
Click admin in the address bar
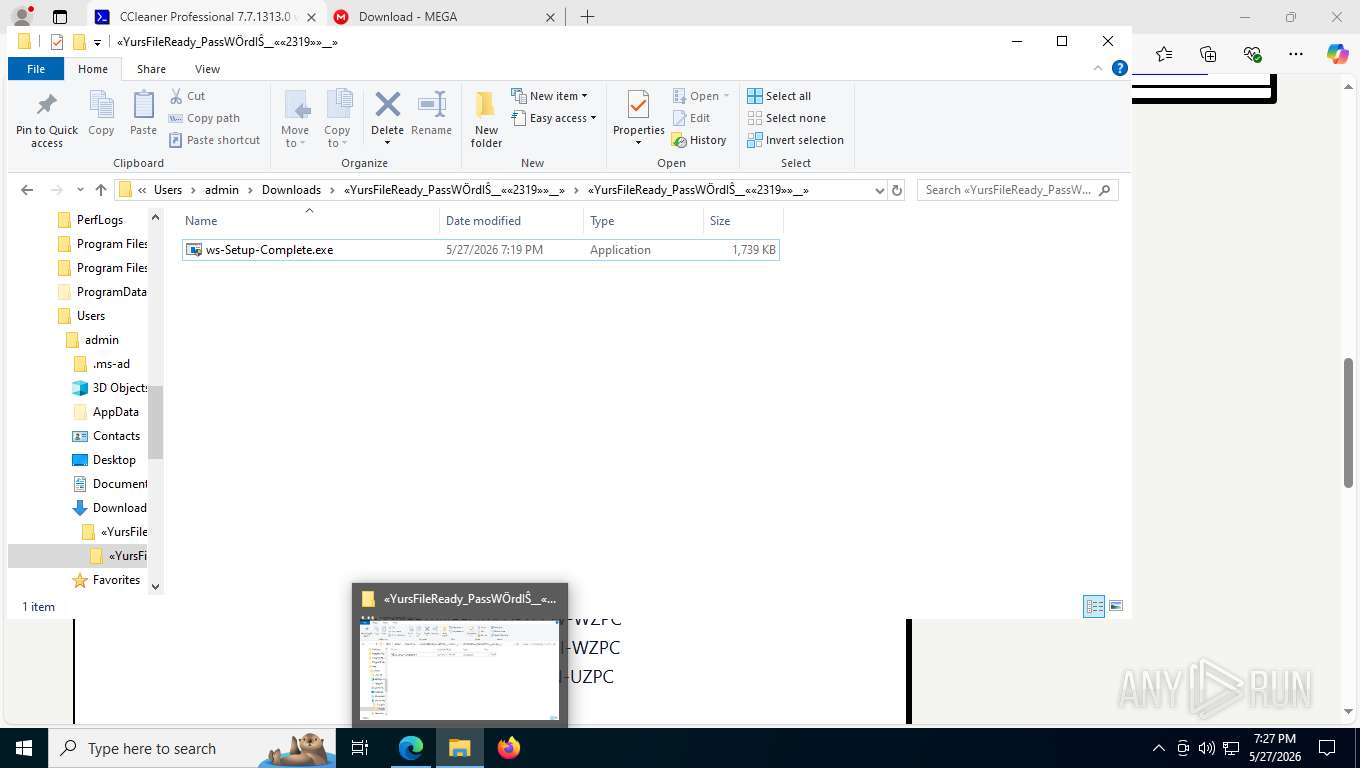click(x=222, y=190)
